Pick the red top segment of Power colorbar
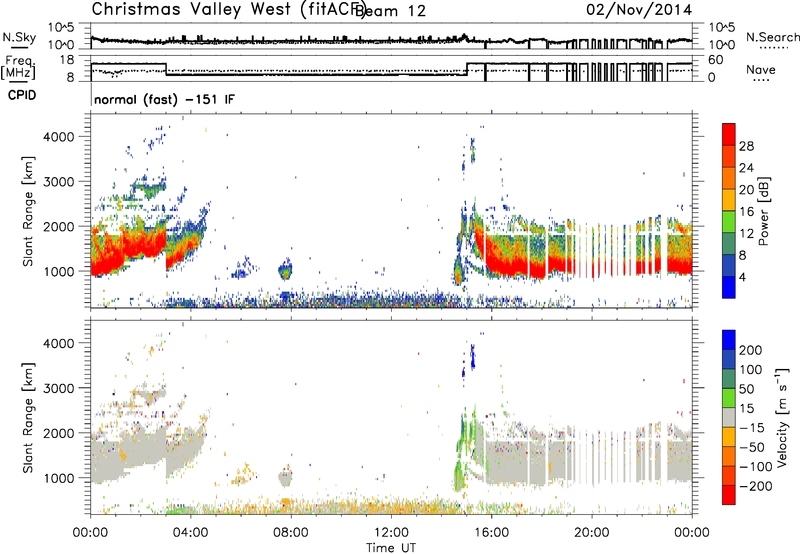 729,135
